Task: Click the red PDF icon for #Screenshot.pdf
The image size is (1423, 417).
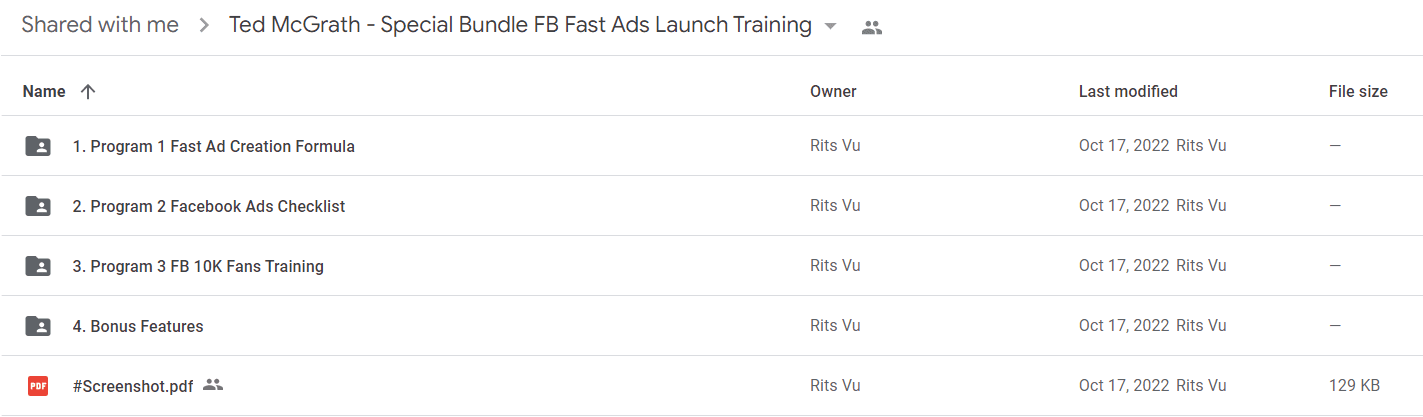Action: pos(38,386)
